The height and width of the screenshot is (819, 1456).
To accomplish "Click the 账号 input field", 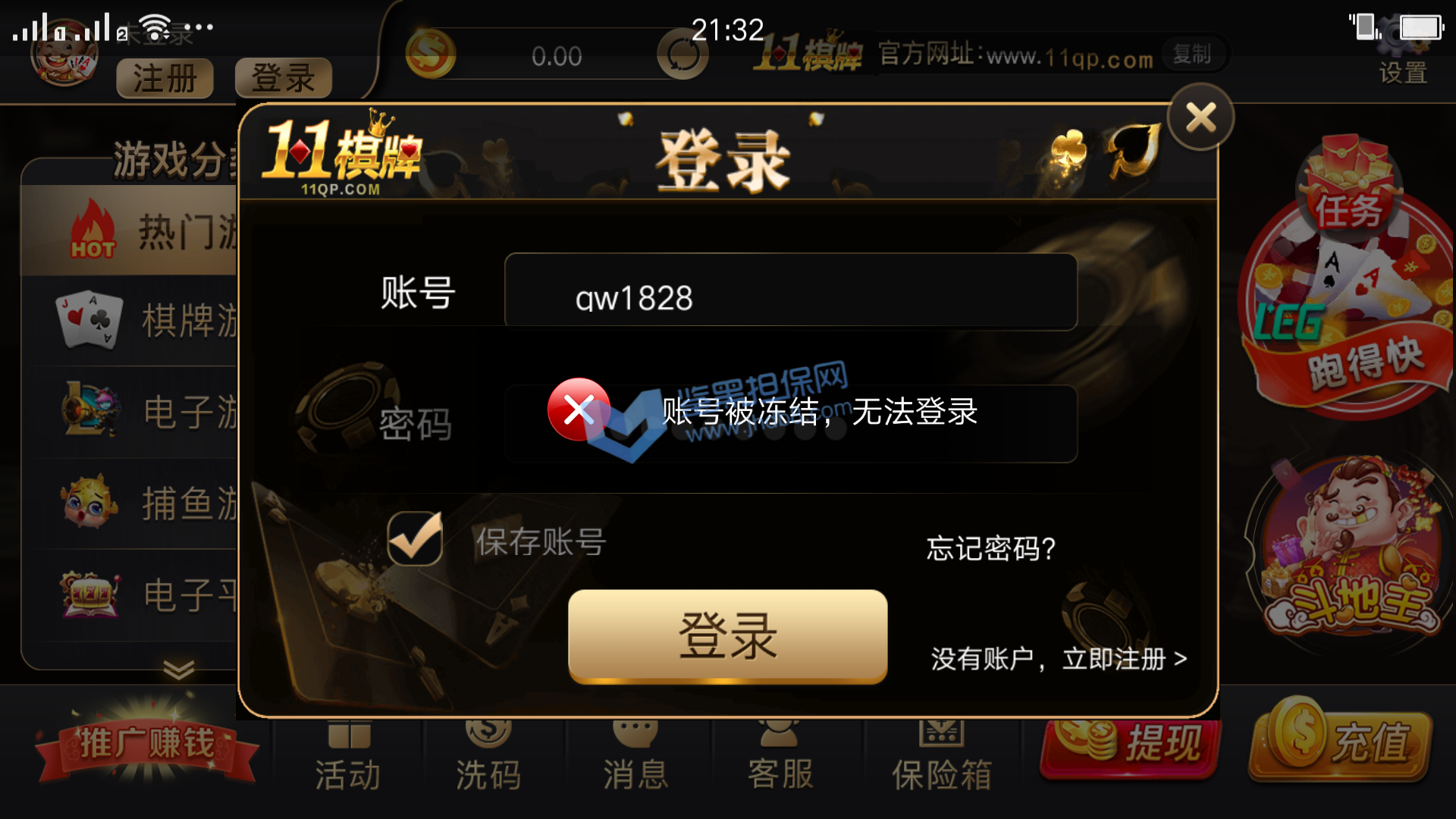I will coord(791,291).
